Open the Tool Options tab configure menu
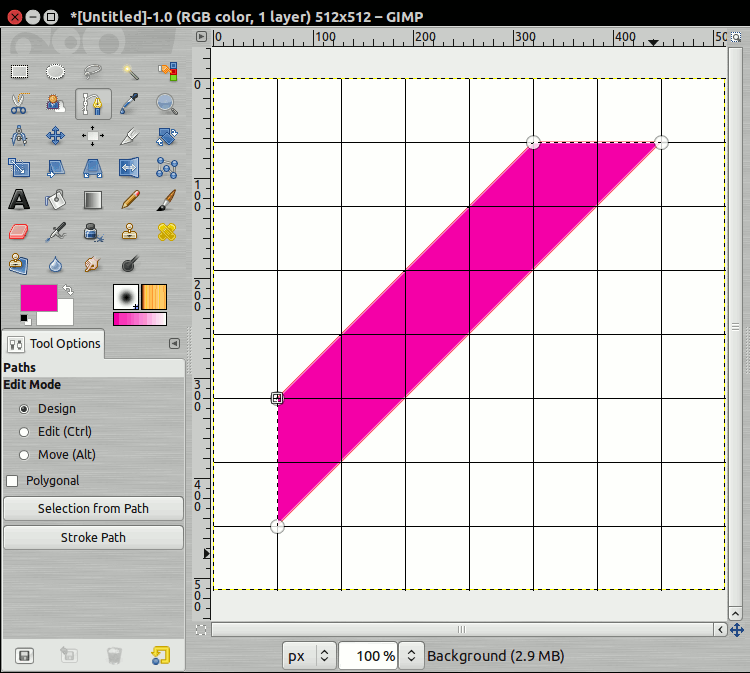The width and height of the screenshot is (750, 673). pos(175,343)
